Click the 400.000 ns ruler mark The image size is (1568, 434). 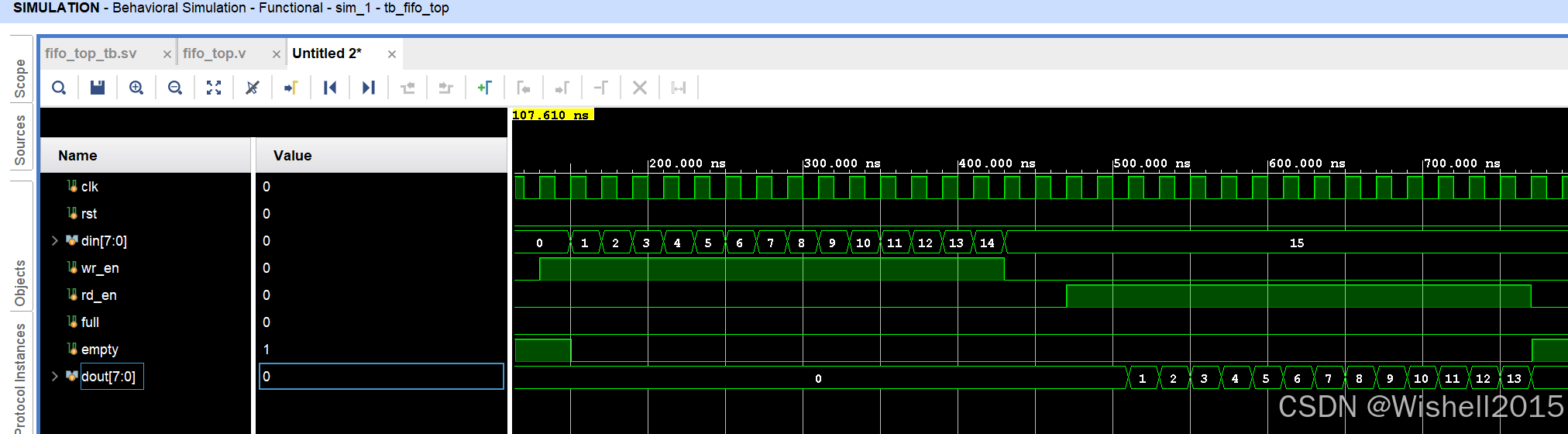click(x=997, y=164)
